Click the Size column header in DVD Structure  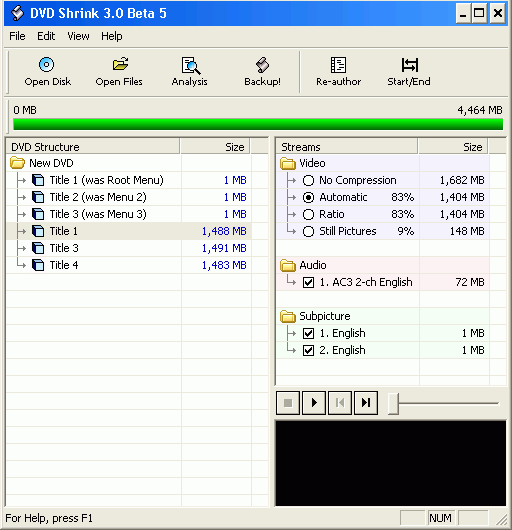pos(215,147)
